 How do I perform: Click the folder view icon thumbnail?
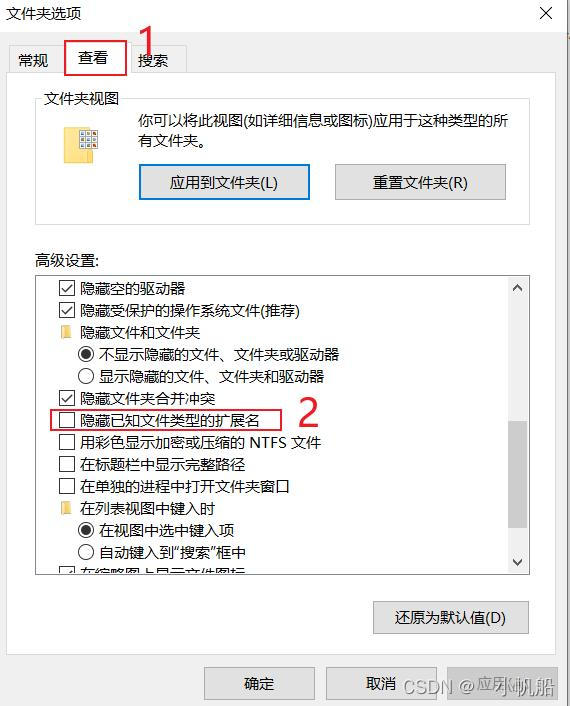(81, 145)
